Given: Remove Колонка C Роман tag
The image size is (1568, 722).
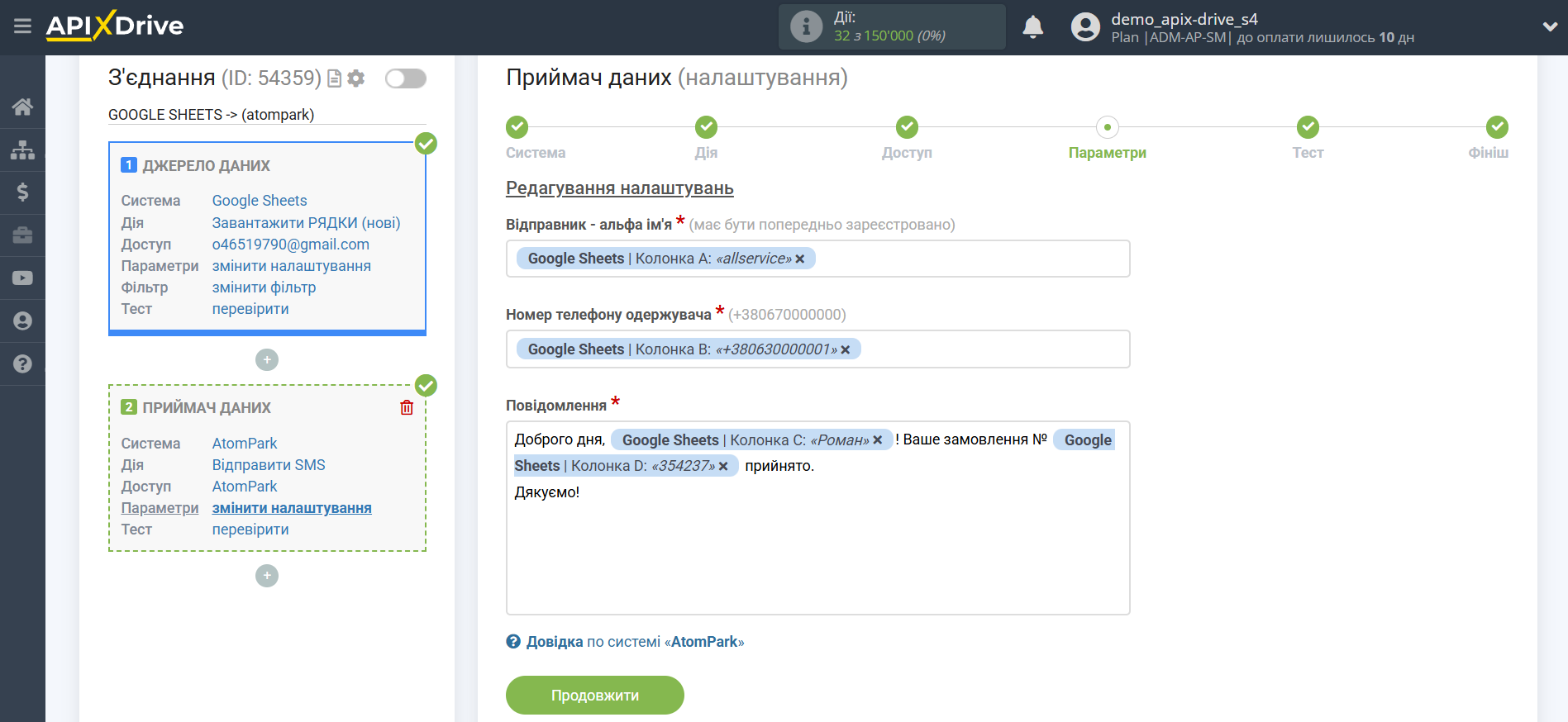Looking at the screenshot, I should coord(877,440).
